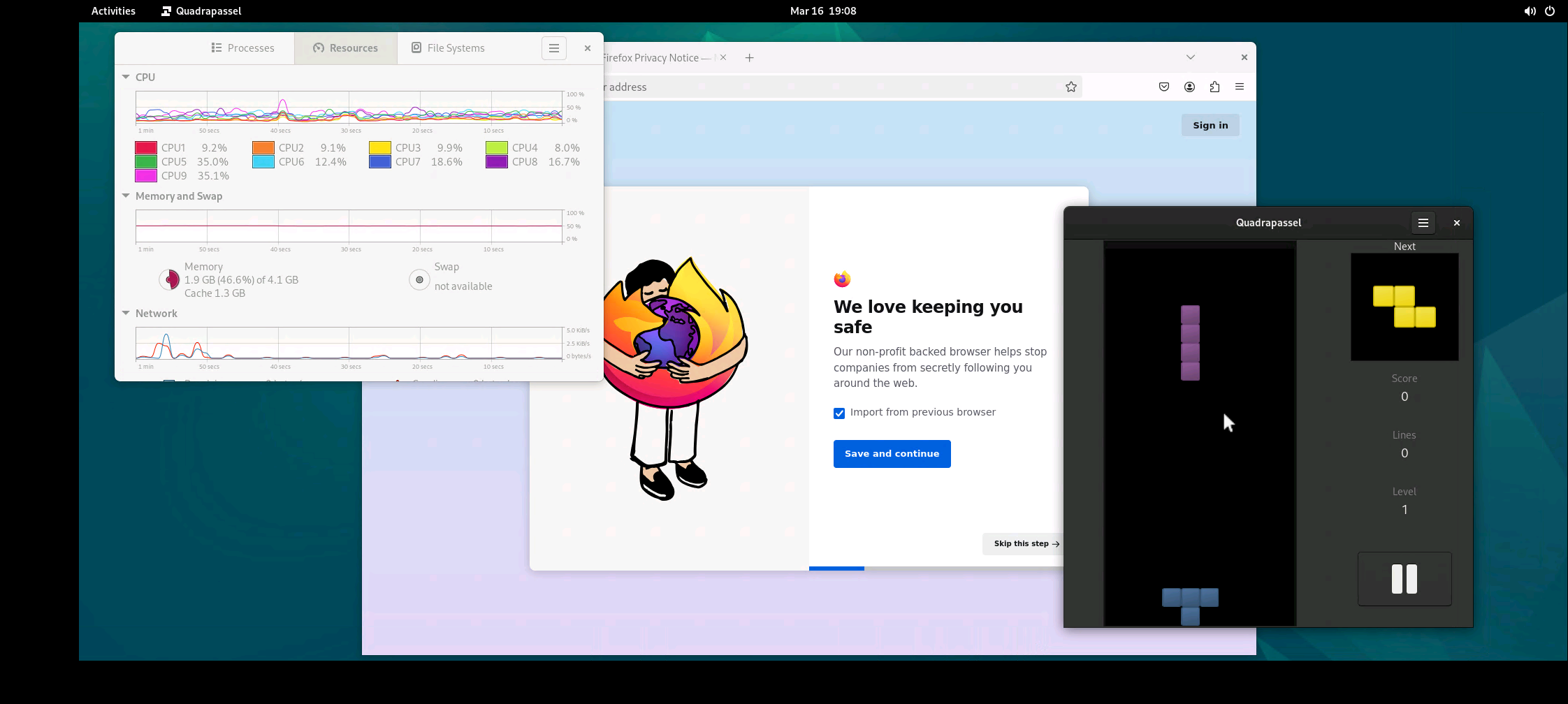
Task: Click the Next piece preview box
Action: point(1404,307)
